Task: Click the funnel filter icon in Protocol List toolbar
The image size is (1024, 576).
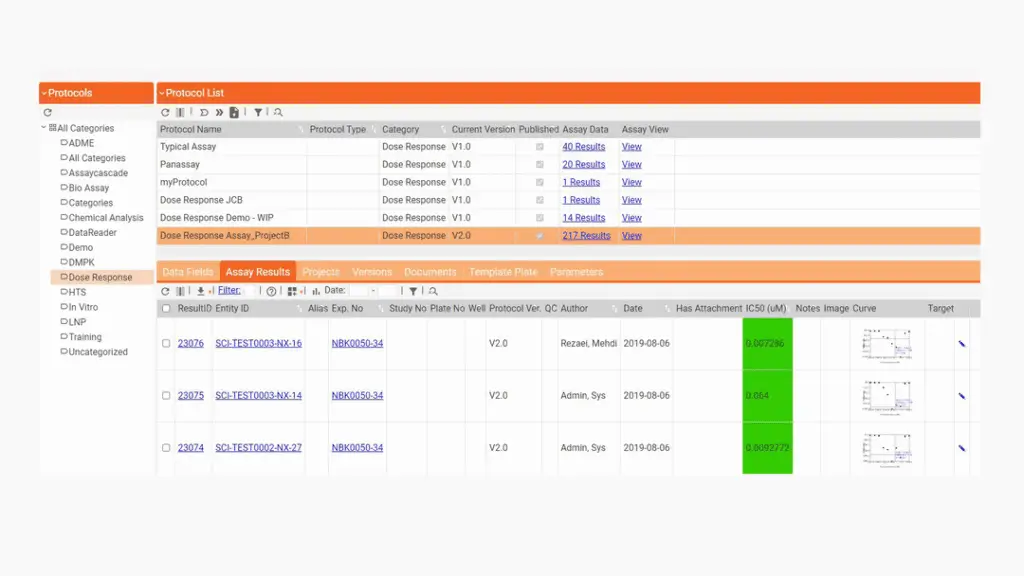Action: coord(258,112)
